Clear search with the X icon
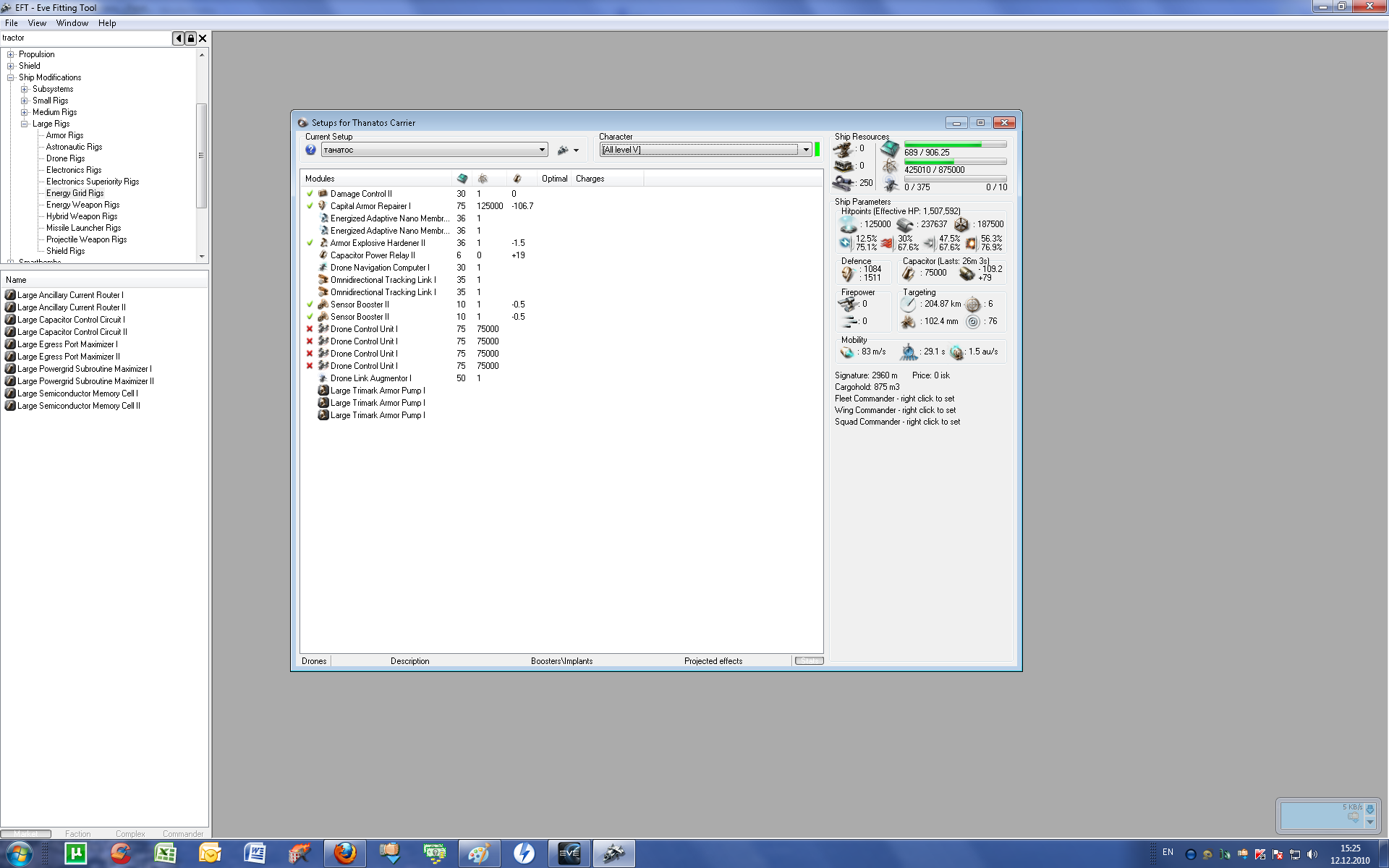The width and height of the screenshot is (1389, 868). click(x=203, y=38)
